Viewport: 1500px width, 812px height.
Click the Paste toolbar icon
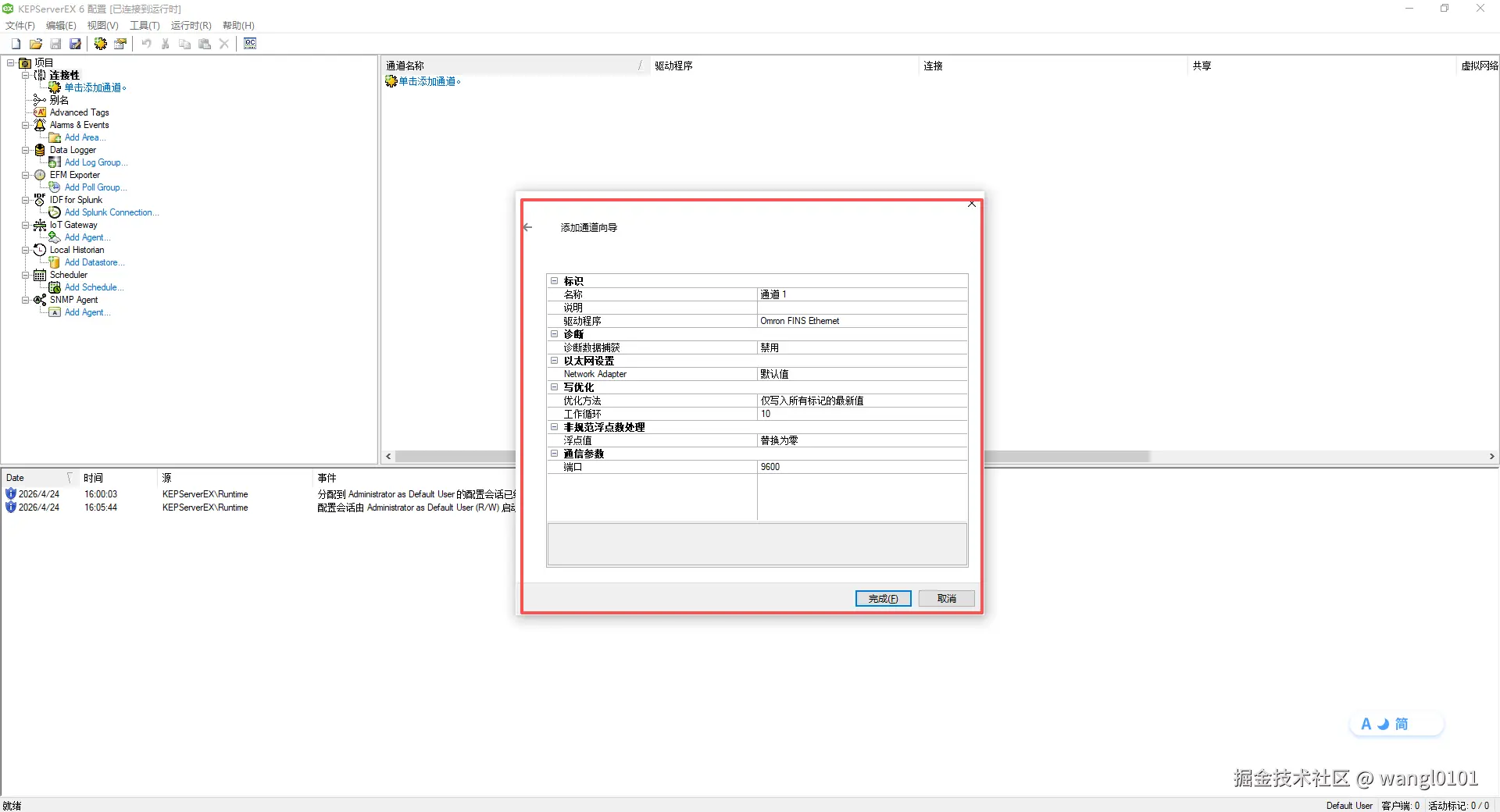[205, 44]
